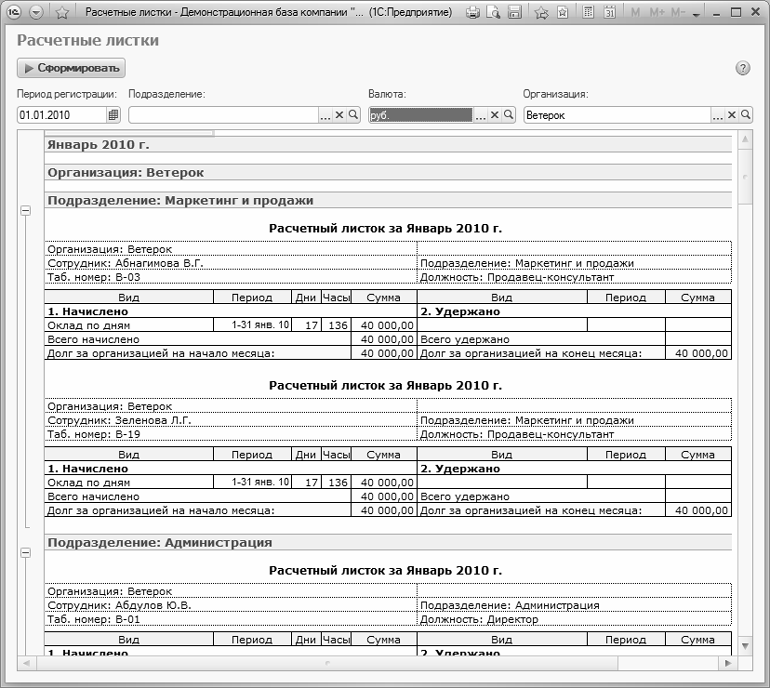The height and width of the screenshot is (688, 770).
Task: Click the M memory button
Action: (x=635, y=12)
